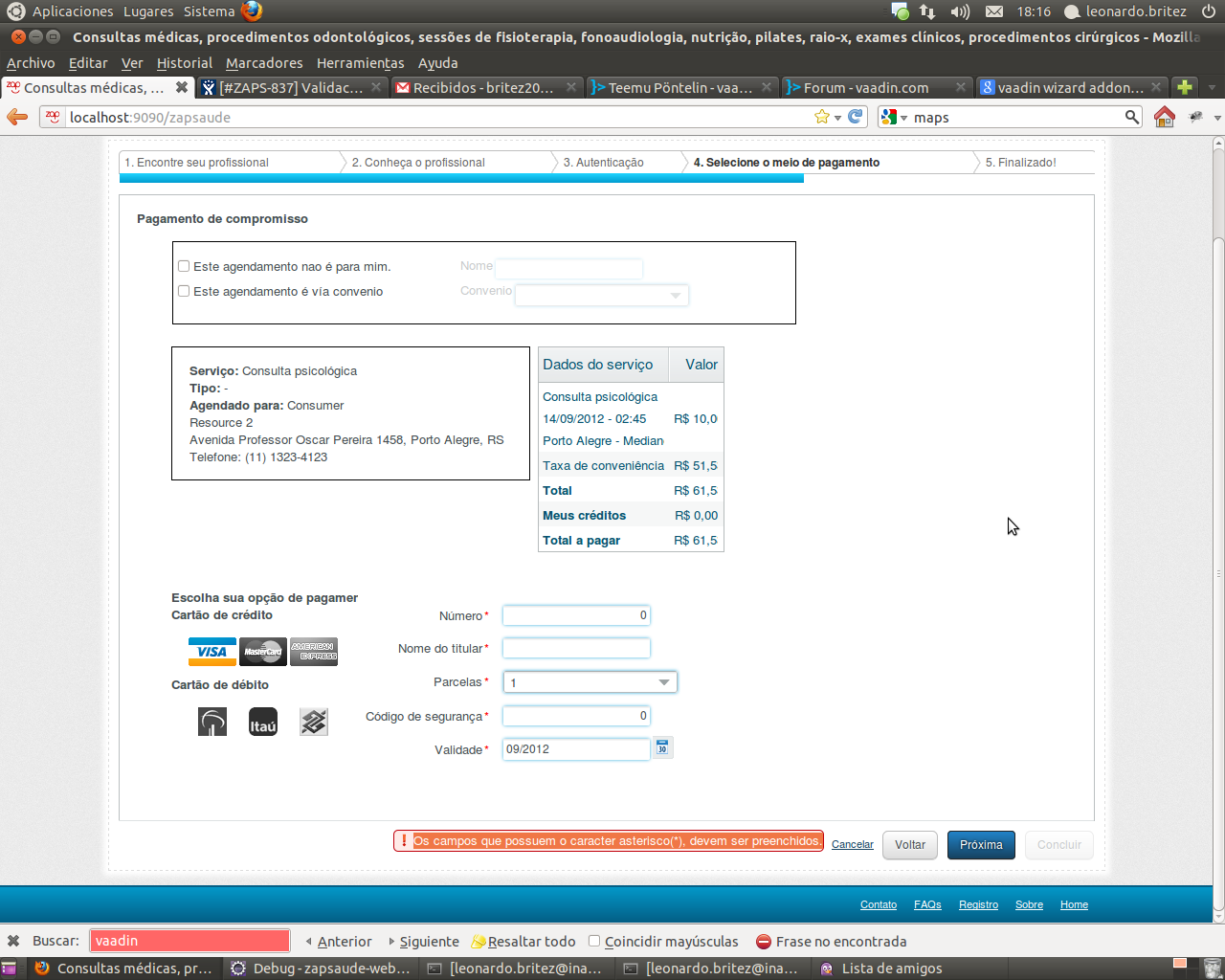Click the Firefox home icon
Viewport: 1225px width, 980px height.
click(1164, 117)
